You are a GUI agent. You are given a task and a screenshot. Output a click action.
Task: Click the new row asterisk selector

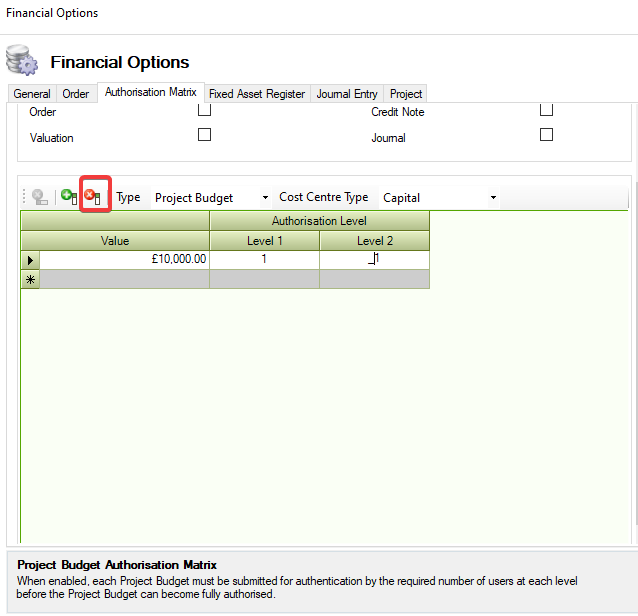(30, 279)
